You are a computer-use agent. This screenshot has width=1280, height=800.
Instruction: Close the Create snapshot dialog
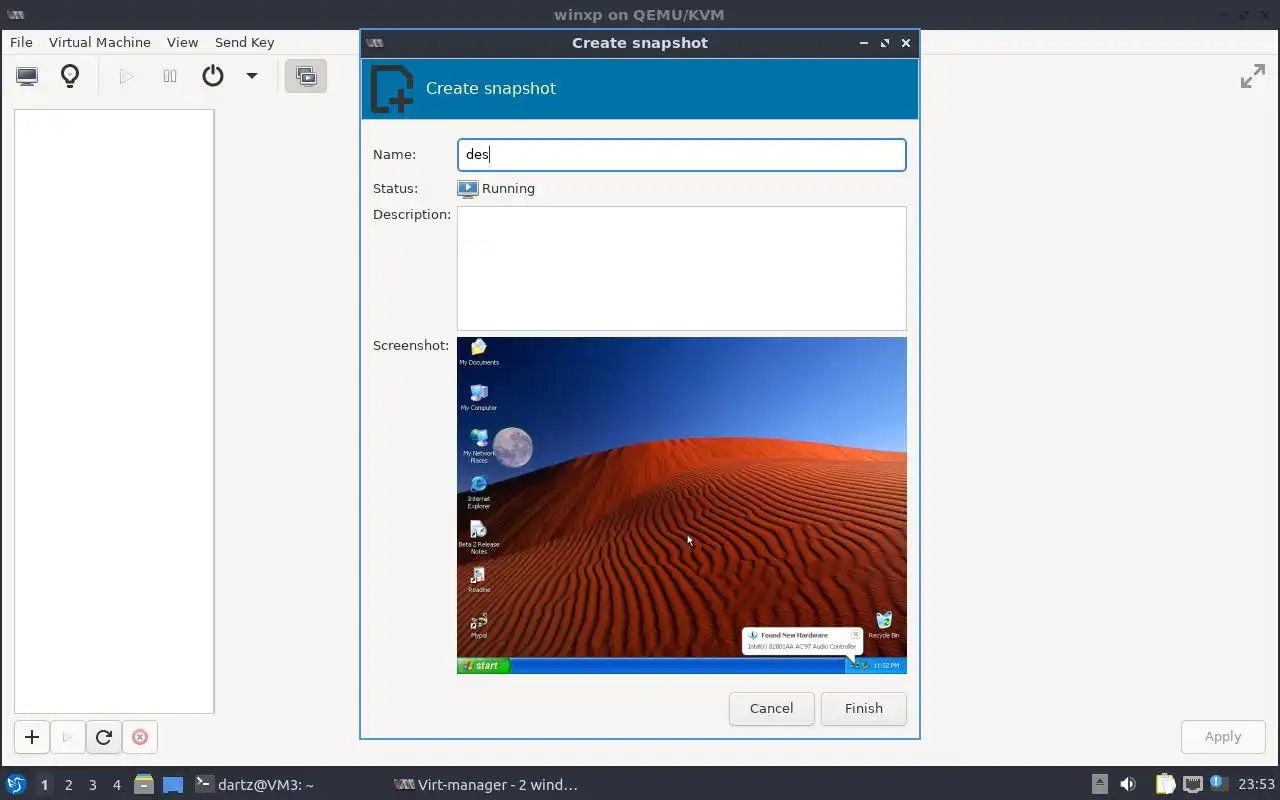point(906,43)
